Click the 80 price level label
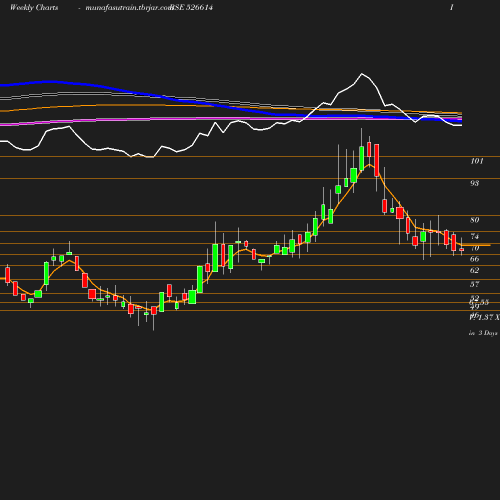Screen dimensions: 500x500 pyautogui.click(x=475, y=220)
